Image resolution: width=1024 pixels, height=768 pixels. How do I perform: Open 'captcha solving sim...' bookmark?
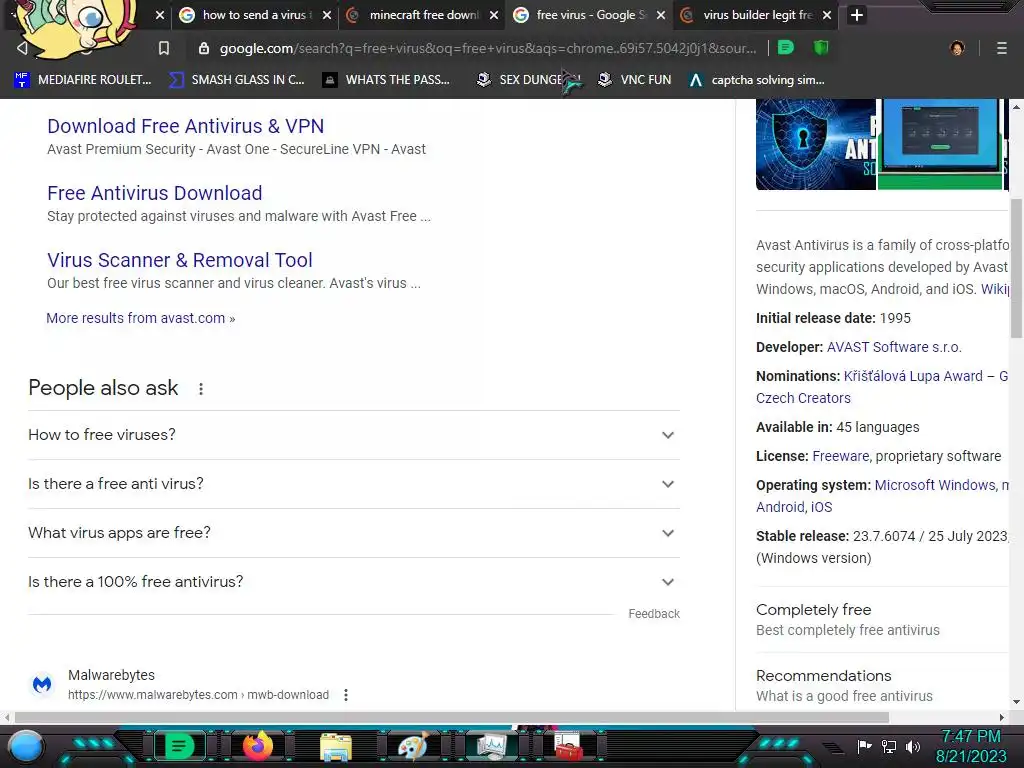point(757,80)
